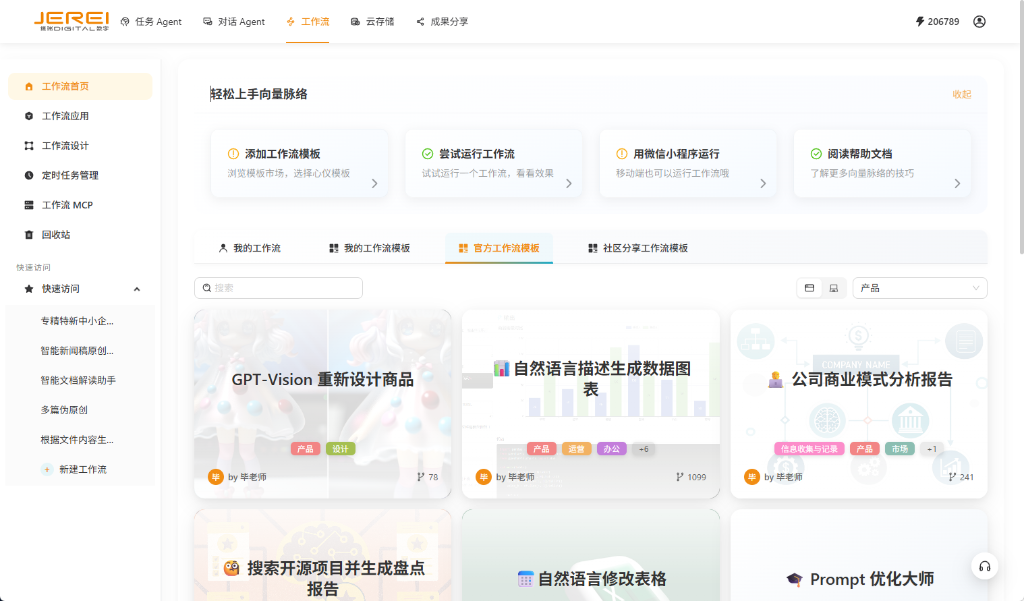The width and height of the screenshot is (1024, 601).
Task: Open GPT-Vision 重新设计商品 template card
Action: 323,404
